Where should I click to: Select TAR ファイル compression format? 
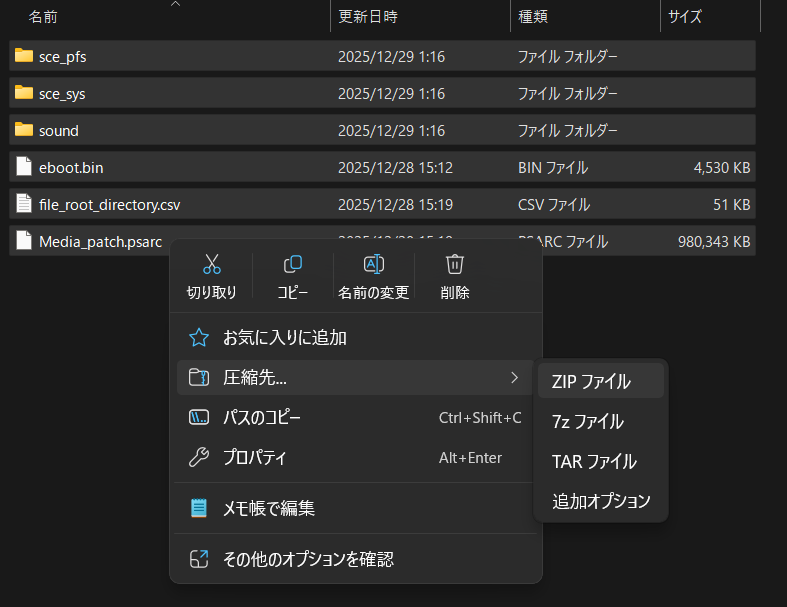(x=594, y=462)
